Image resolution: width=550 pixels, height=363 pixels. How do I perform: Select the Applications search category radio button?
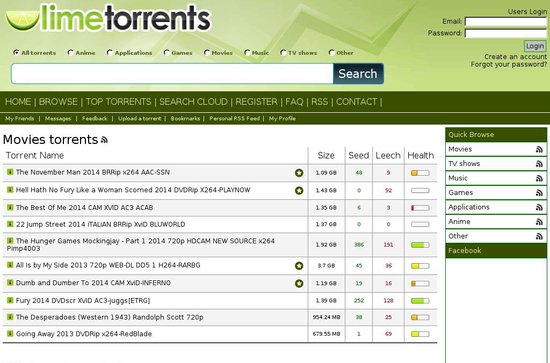[110, 53]
